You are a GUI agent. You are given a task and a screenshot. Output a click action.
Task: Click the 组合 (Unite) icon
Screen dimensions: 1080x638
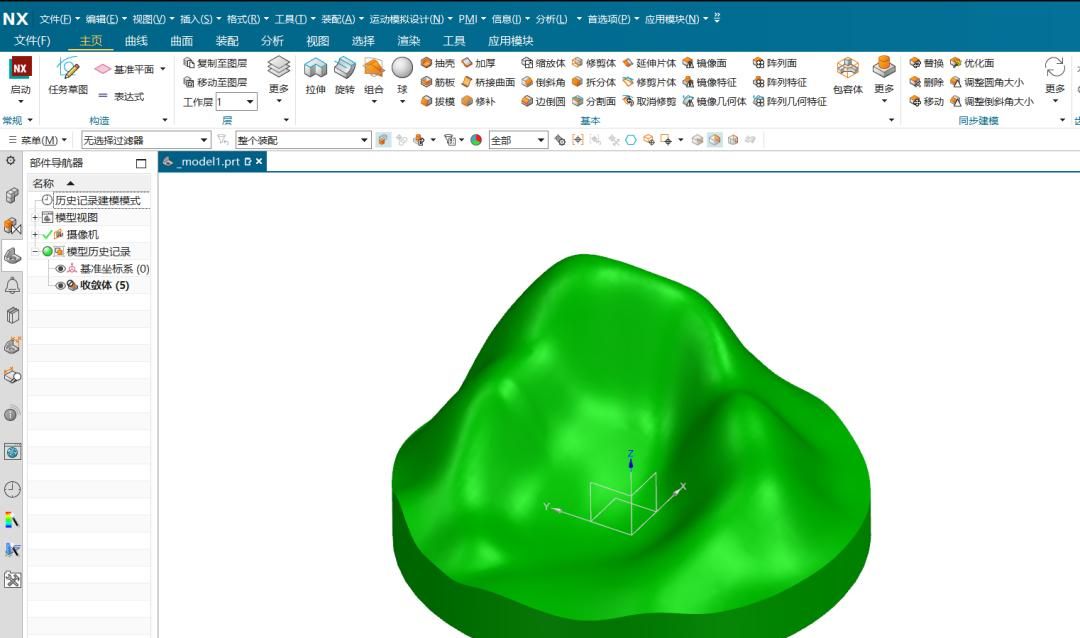[373, 69]
